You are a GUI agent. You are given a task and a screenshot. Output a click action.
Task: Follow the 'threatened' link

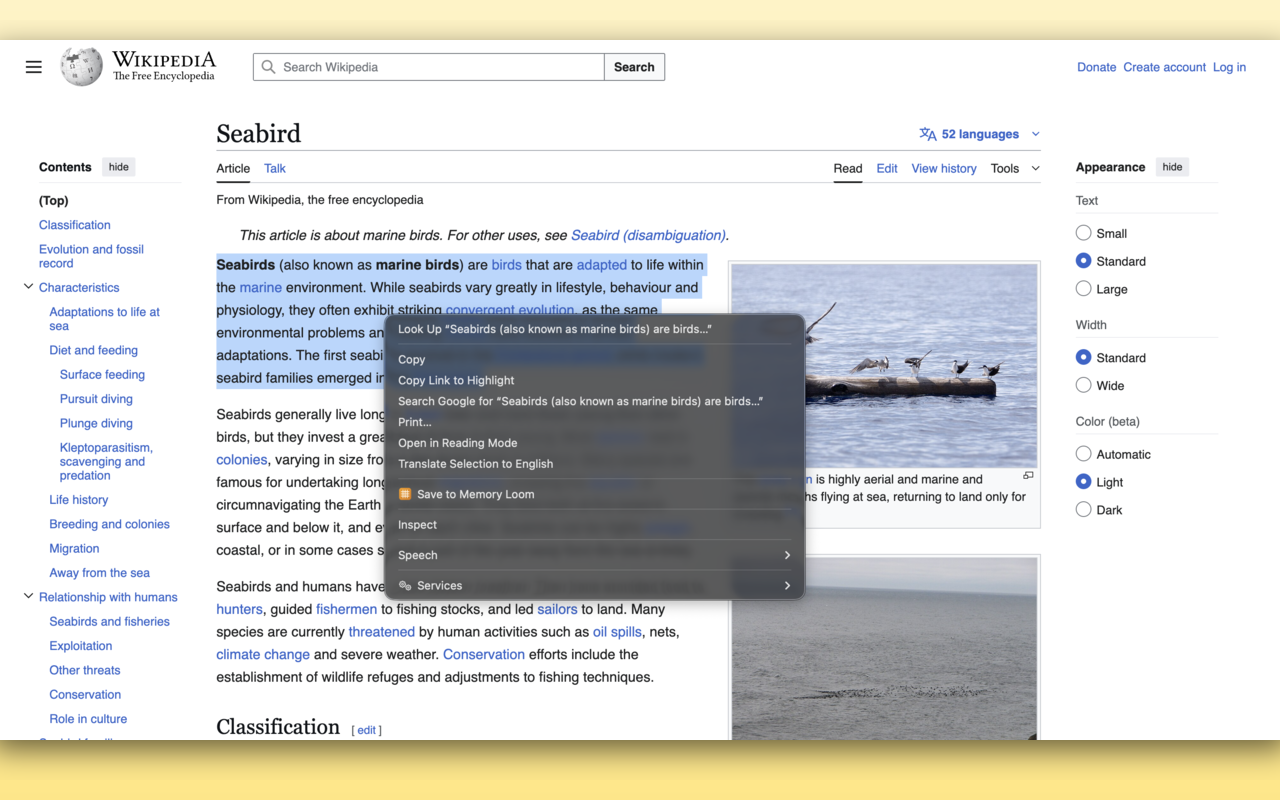[x=382, y=632]
